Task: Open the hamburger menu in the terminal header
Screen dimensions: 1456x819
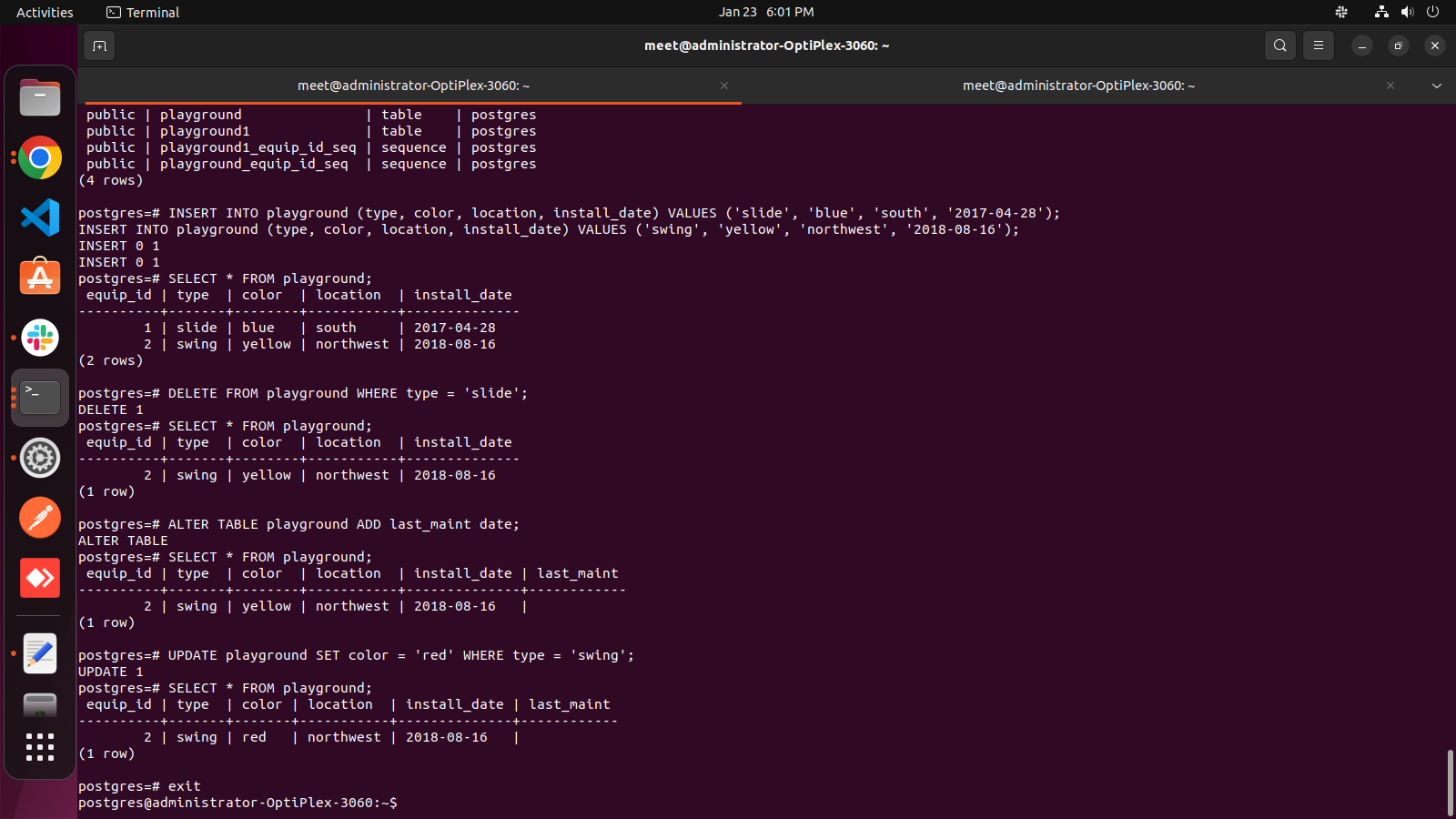Action: (1318, 45)
